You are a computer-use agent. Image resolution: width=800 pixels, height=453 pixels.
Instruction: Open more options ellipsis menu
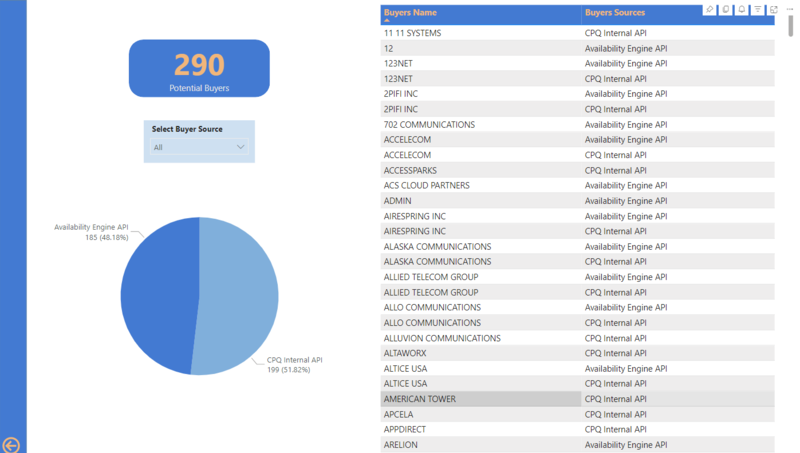[x=790, y=10]
